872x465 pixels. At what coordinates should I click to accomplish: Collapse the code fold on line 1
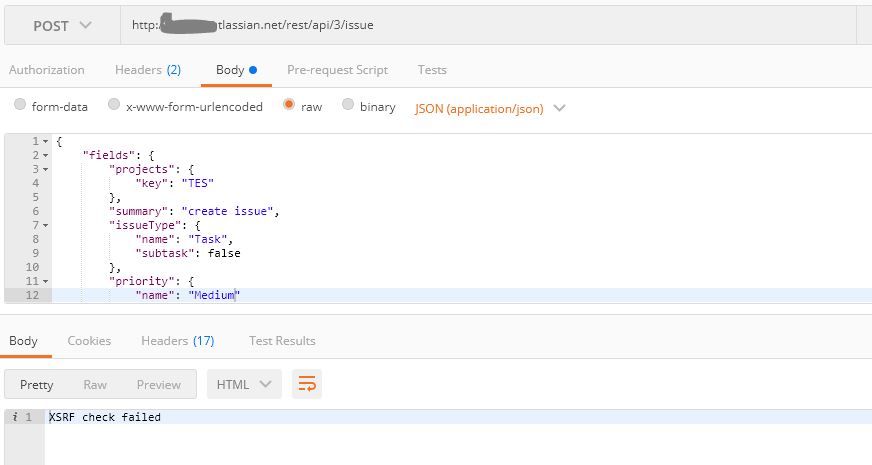[x=46, y=142]
